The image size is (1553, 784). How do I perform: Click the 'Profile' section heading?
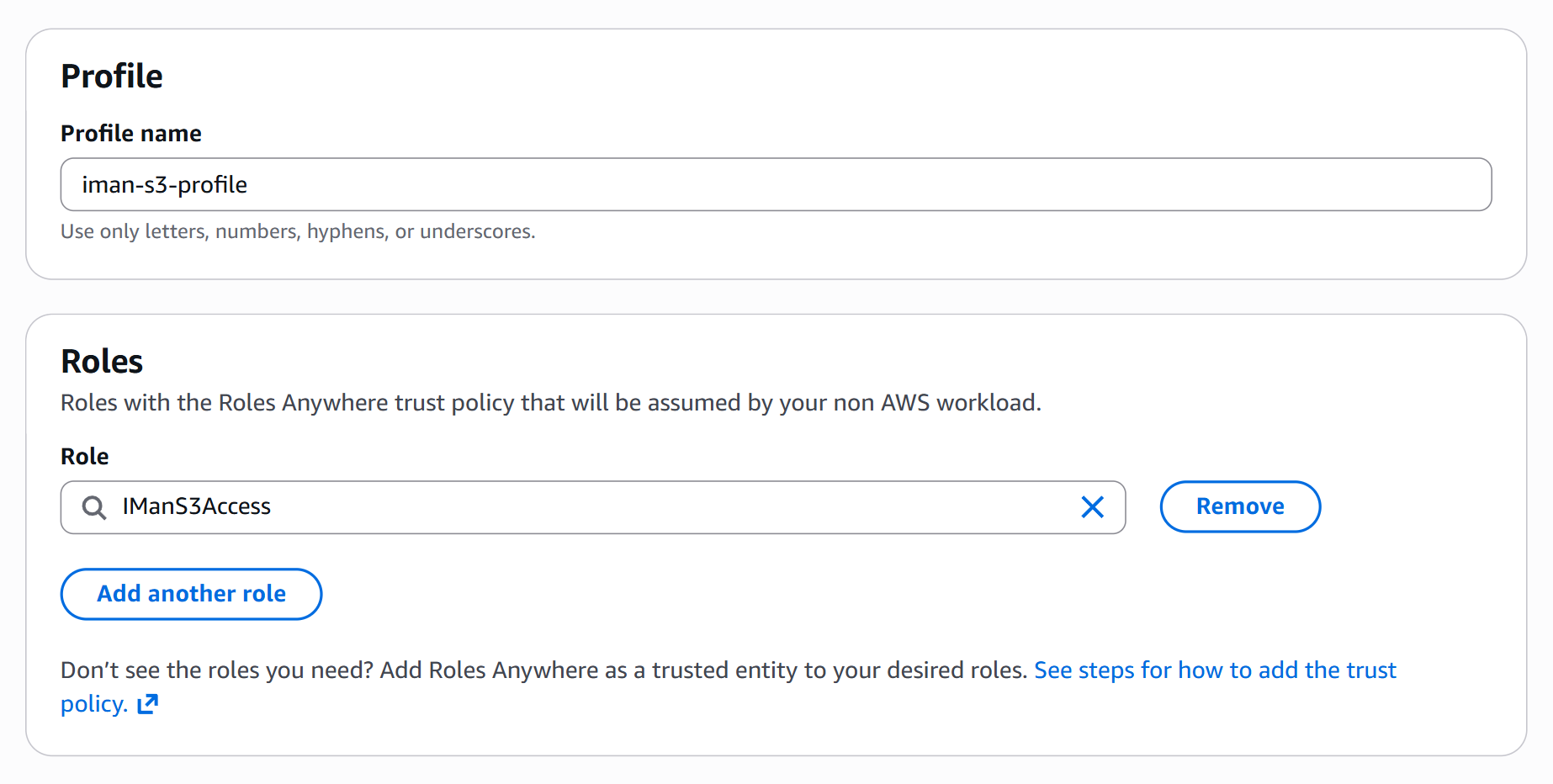coord(112,77)
